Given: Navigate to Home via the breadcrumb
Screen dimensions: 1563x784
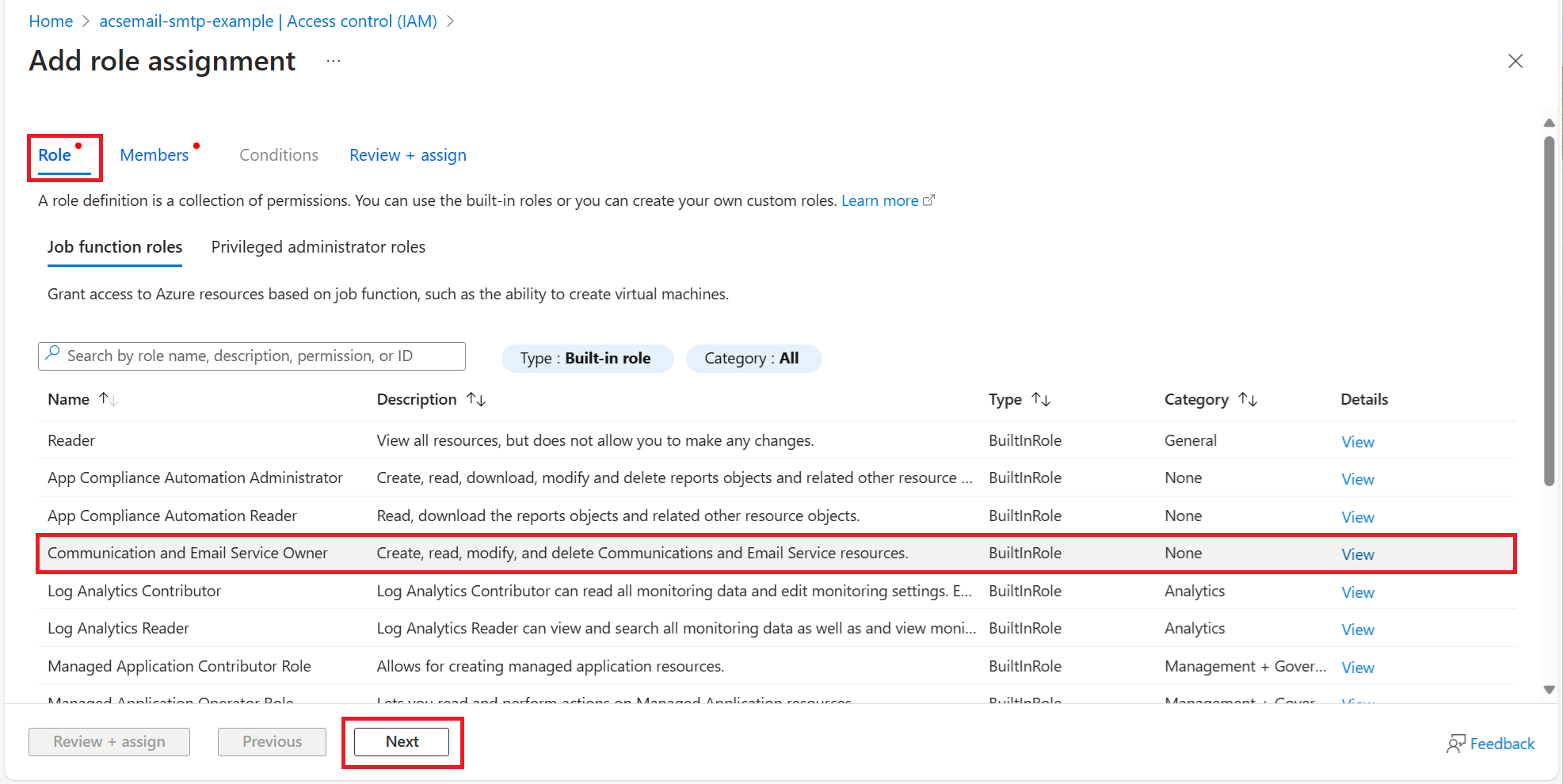Looking at the screenshot, I should [x=50, y=21].
